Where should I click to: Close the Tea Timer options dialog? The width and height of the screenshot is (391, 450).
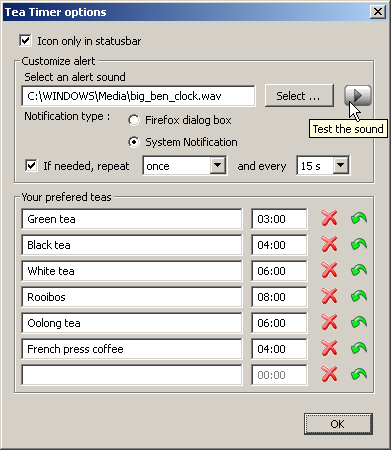[x=378, y=12]
